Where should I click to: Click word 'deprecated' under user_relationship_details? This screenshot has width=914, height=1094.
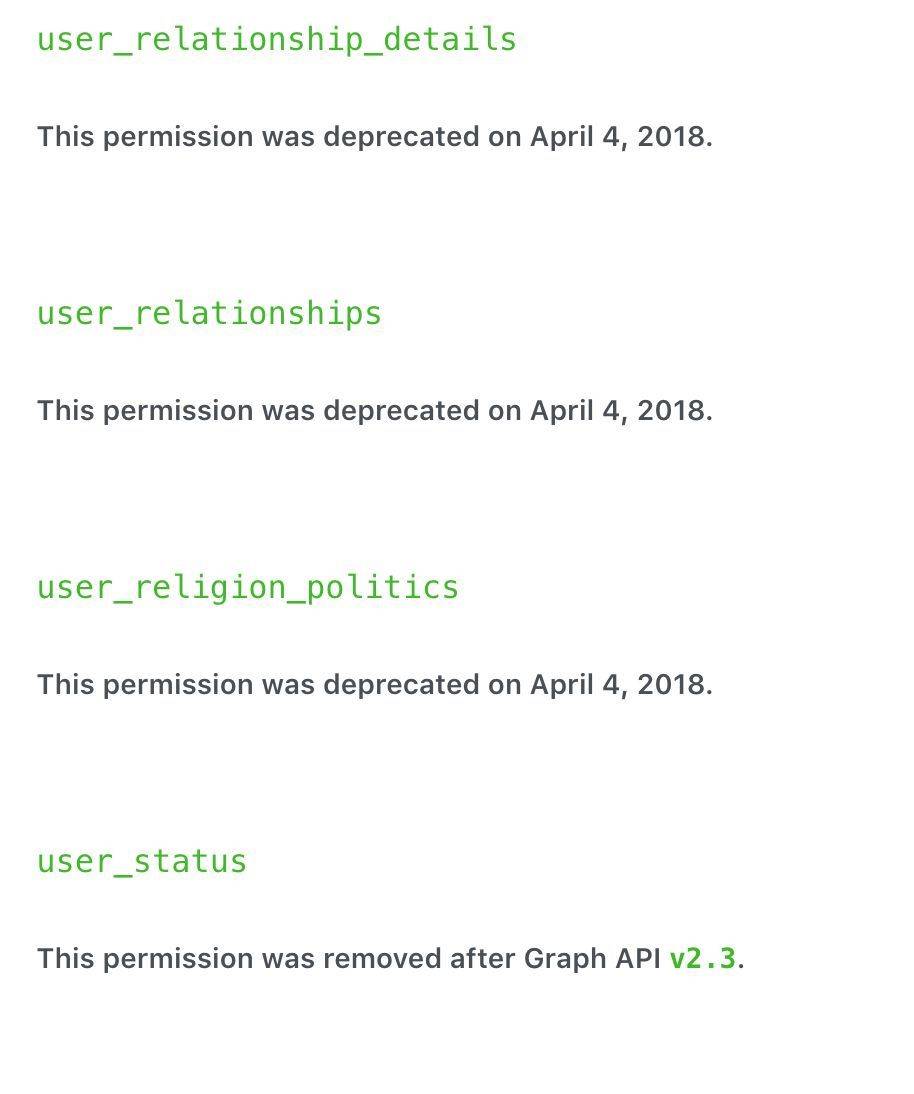(401, 137)
